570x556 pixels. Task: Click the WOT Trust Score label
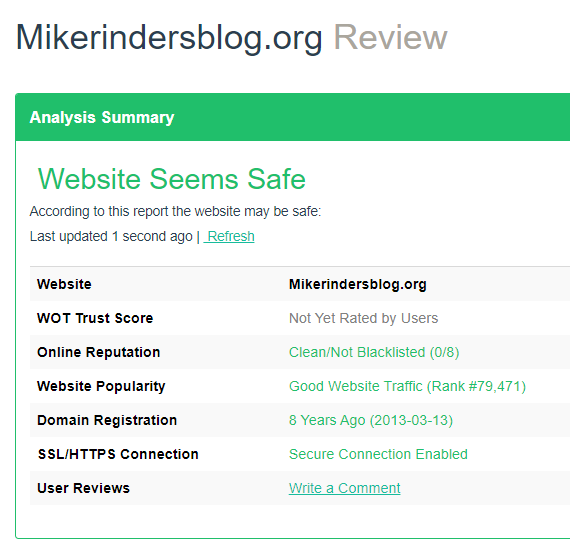pos(95,318)
